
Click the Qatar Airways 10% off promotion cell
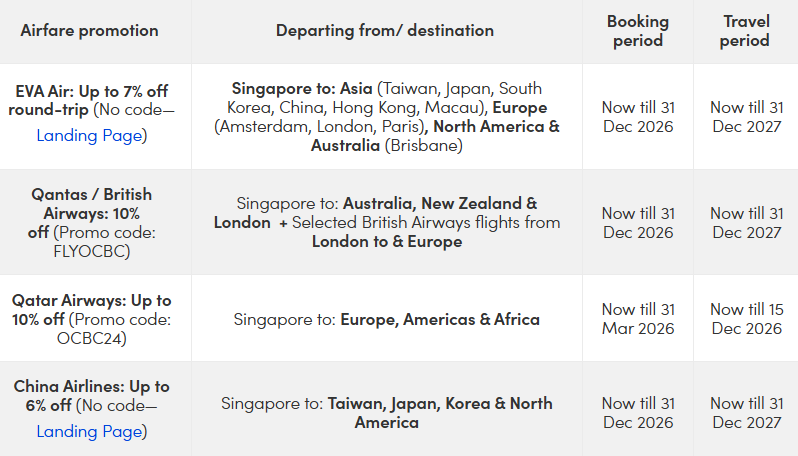91,320
